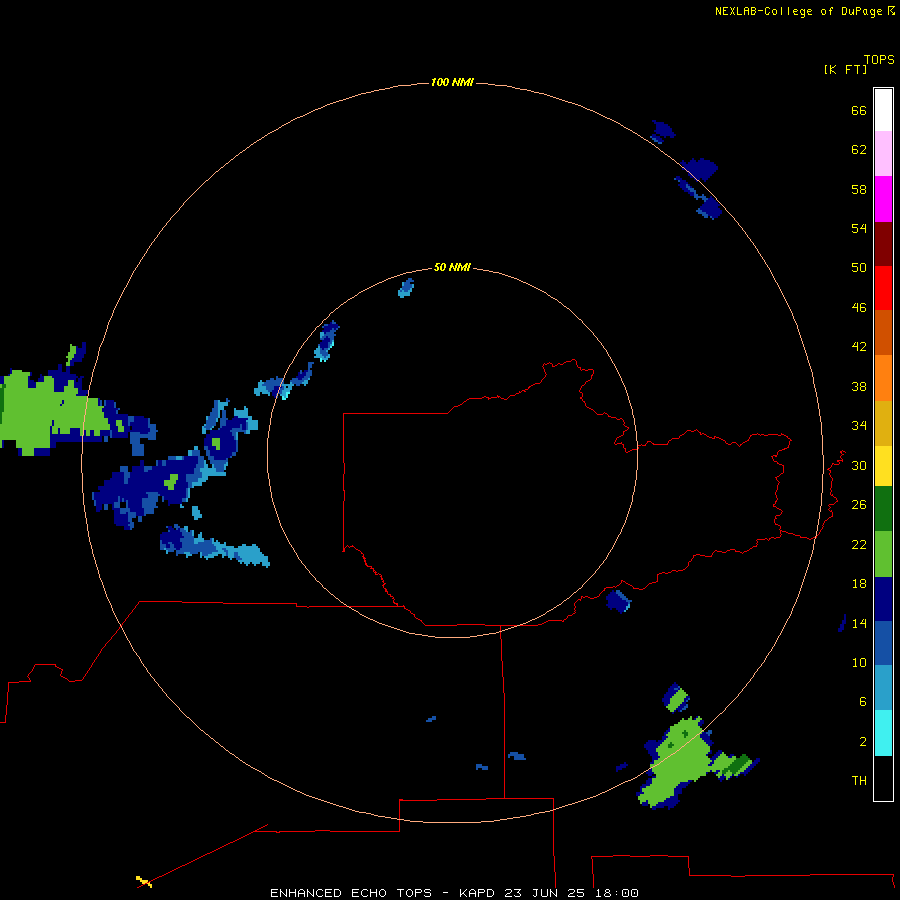Select the 54 legend value
900x900 pixels.
click(x=859, y=228)
